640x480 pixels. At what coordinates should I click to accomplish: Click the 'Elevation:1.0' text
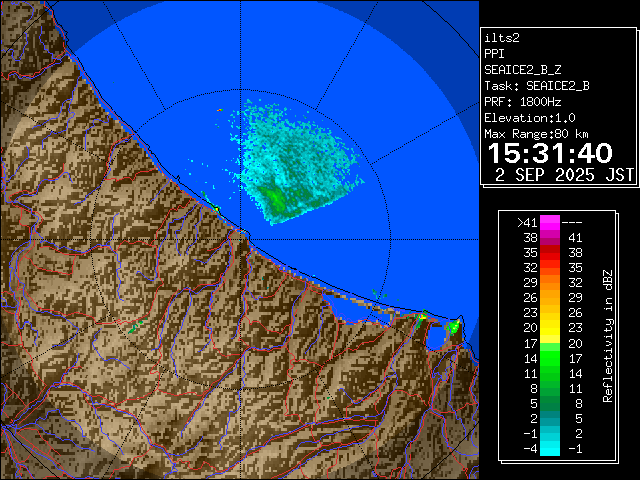pyautogui.click(x=526, y=118)
